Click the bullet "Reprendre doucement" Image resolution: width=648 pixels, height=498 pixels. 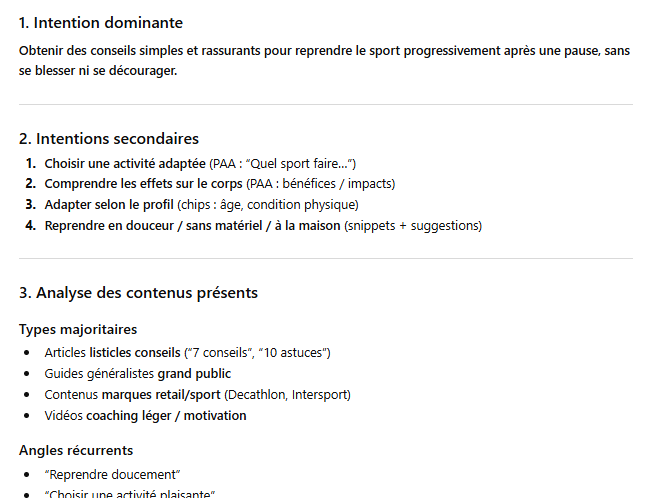pyautogui.click(x=112, y=474)
